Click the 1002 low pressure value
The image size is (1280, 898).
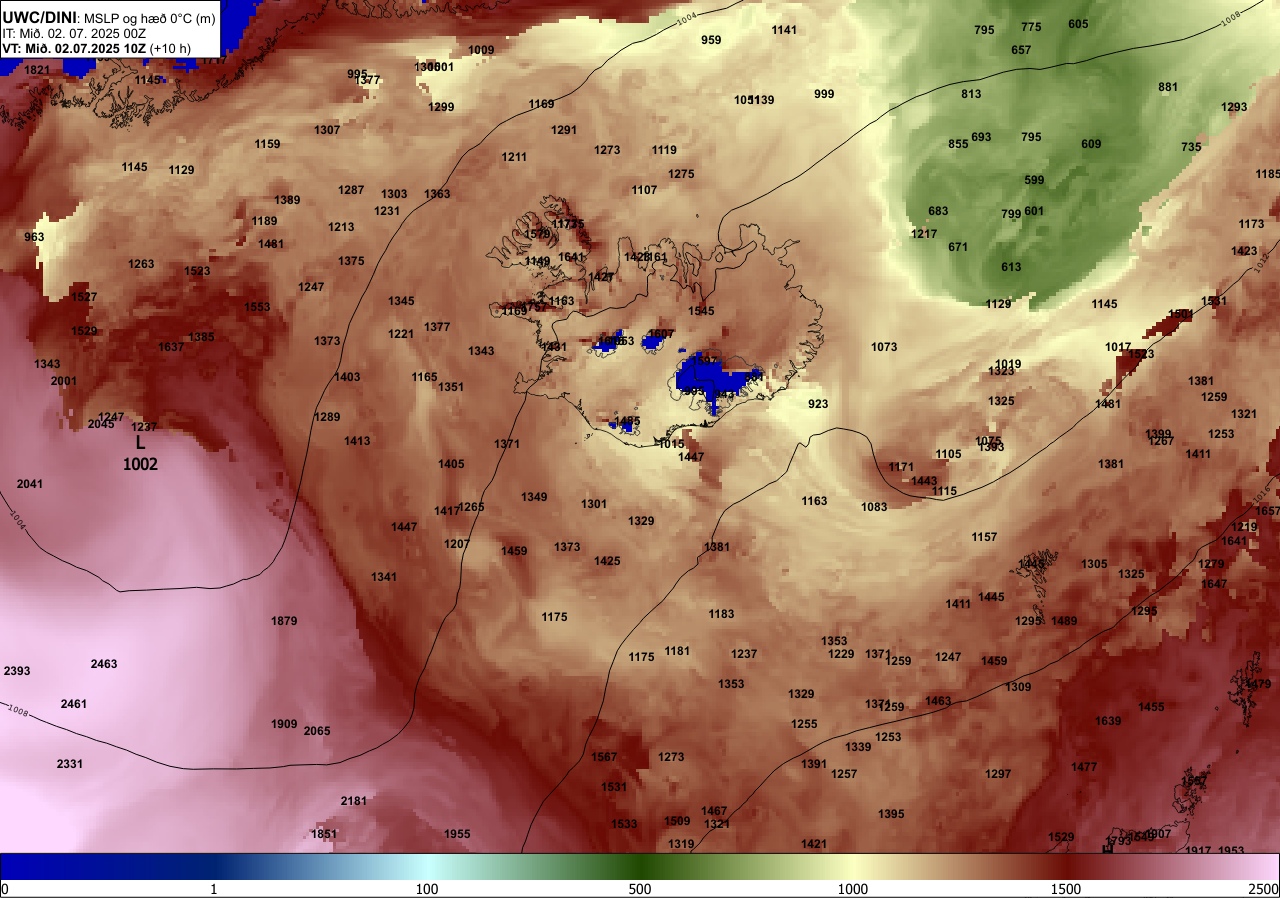coord(140,464)
